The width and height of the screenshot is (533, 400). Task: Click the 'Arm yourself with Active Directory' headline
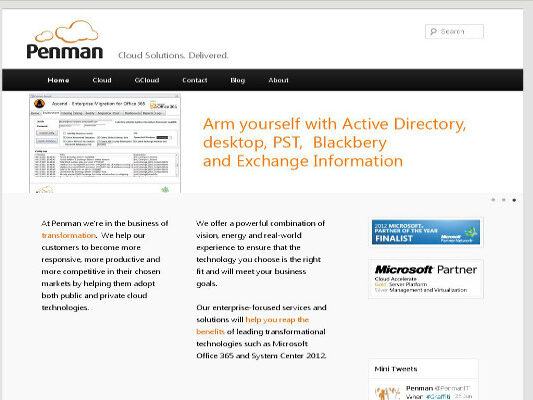(334, 142)
